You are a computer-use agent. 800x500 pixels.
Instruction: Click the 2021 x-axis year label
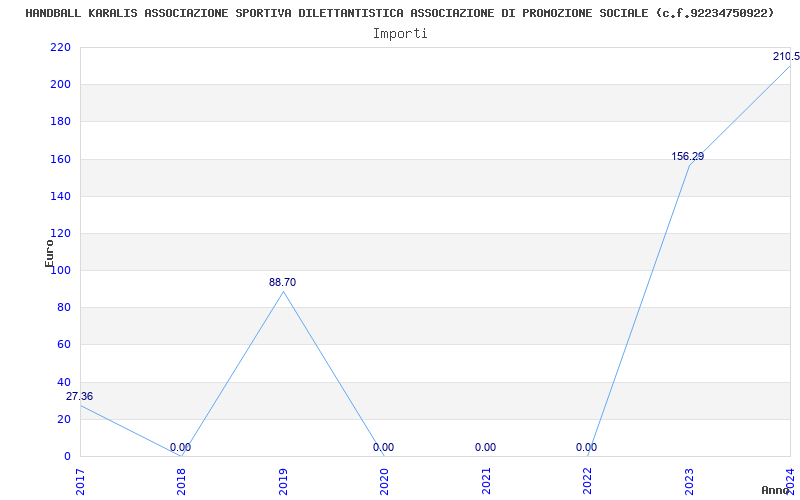(x=486, y=482)
